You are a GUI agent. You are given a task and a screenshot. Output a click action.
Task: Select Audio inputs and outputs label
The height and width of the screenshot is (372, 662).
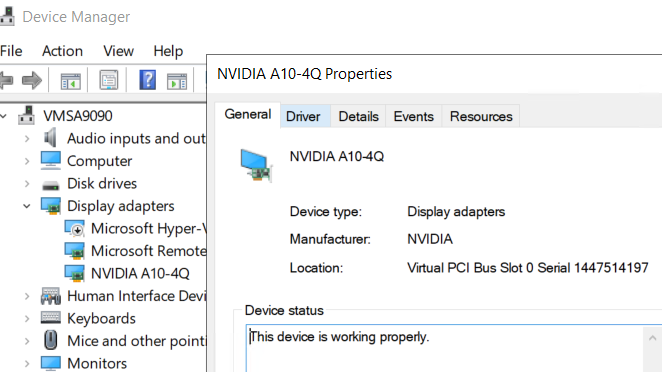point(136,138)
